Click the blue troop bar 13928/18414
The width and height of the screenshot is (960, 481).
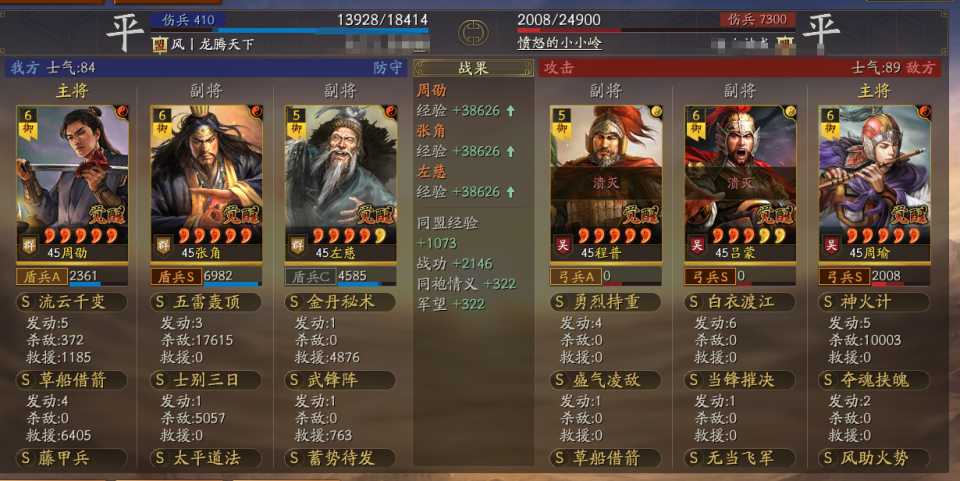coord(289,29)
